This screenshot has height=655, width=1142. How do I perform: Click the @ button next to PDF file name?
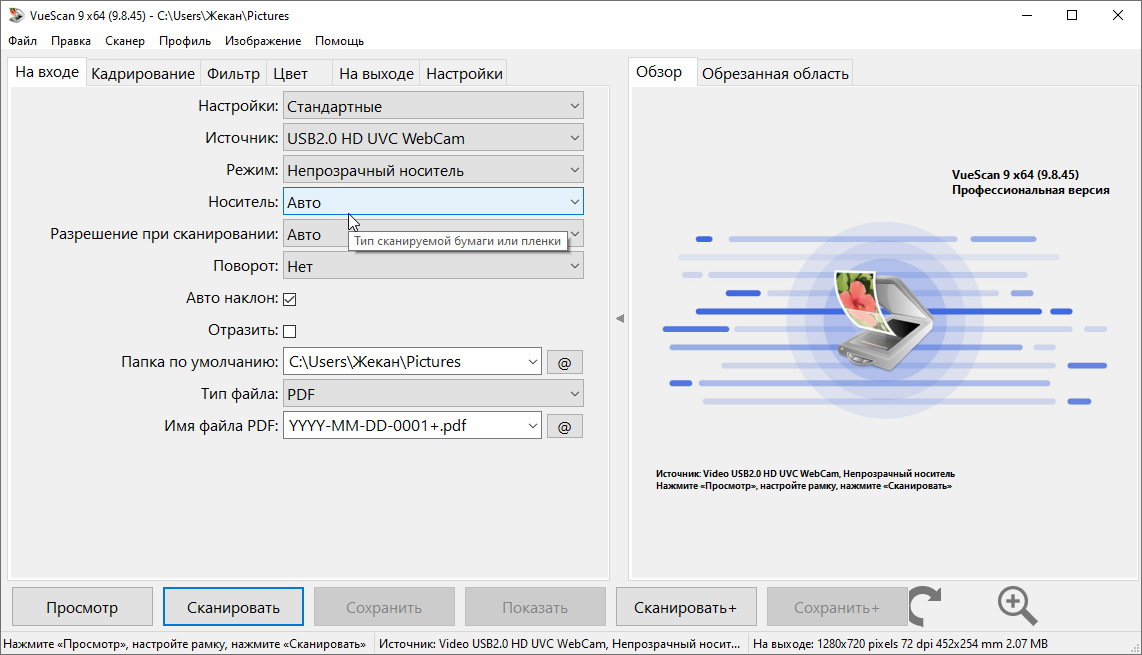[564, 426]
